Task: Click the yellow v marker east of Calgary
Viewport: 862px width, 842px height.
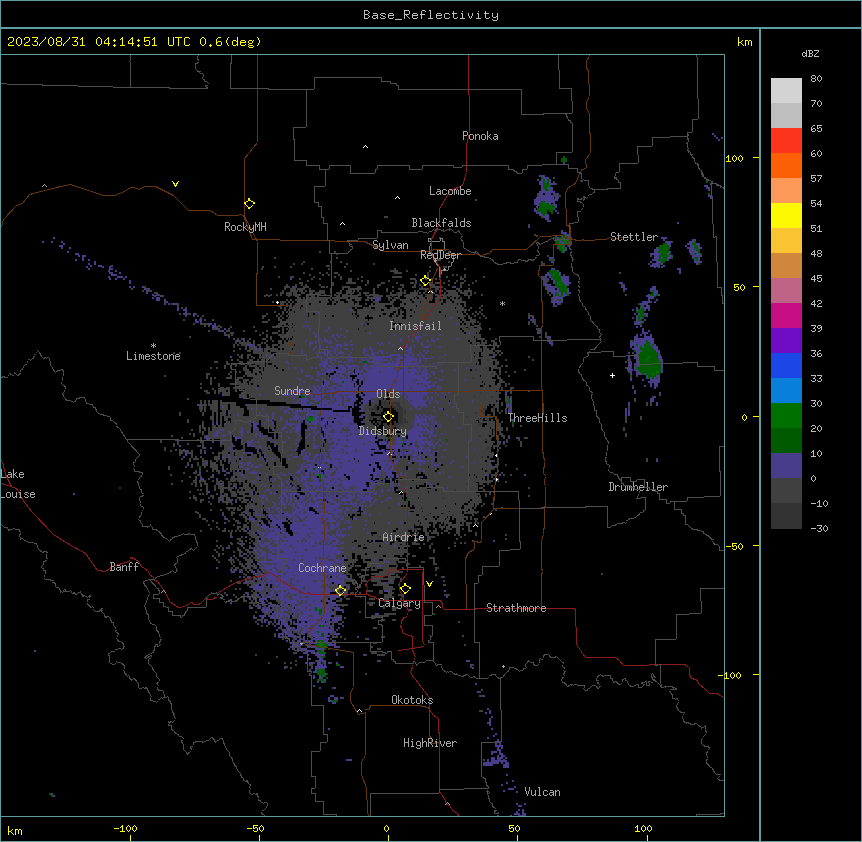Action: tap(429, 584)
